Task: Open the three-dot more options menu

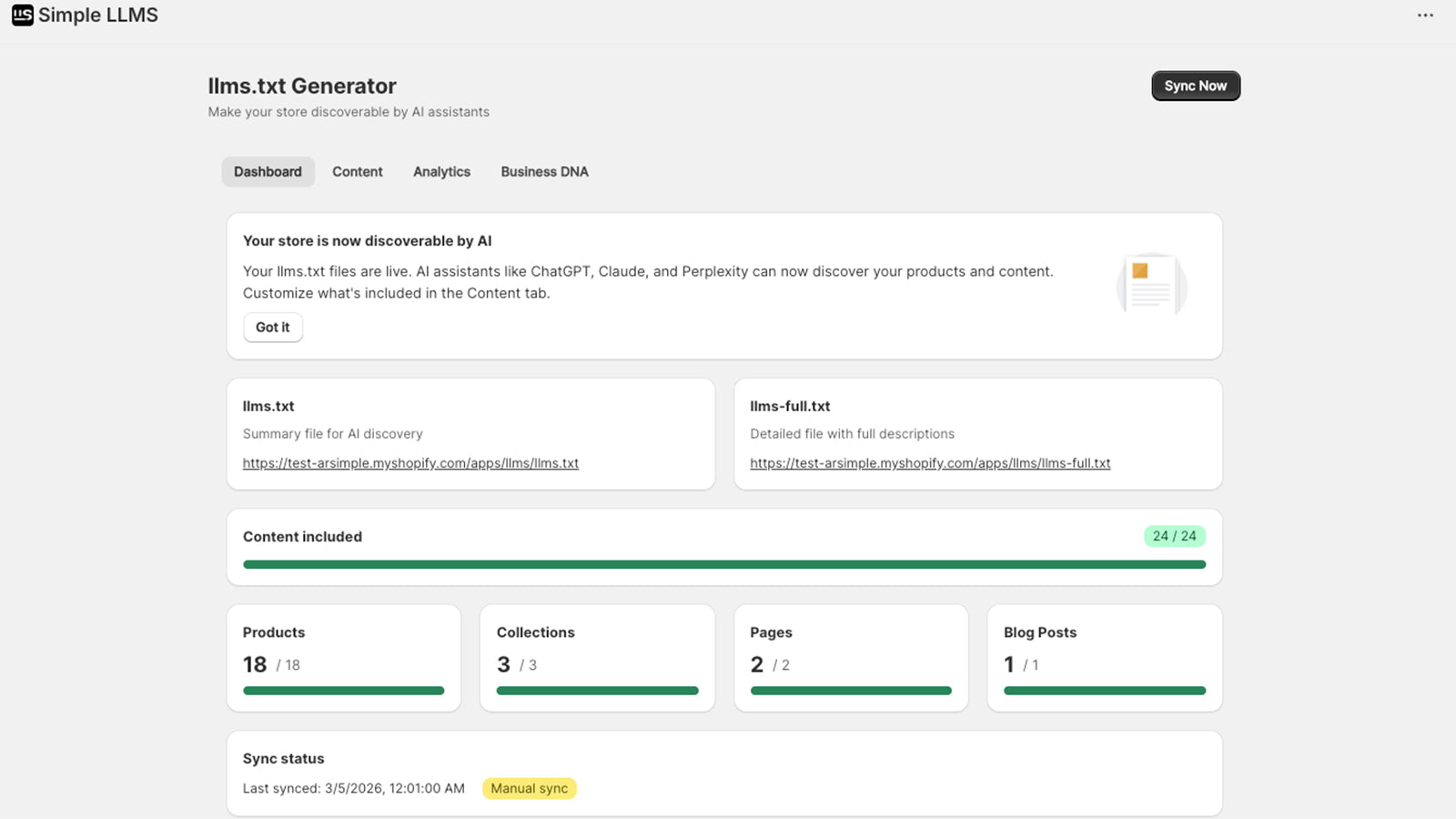Action: point(1425,15)
